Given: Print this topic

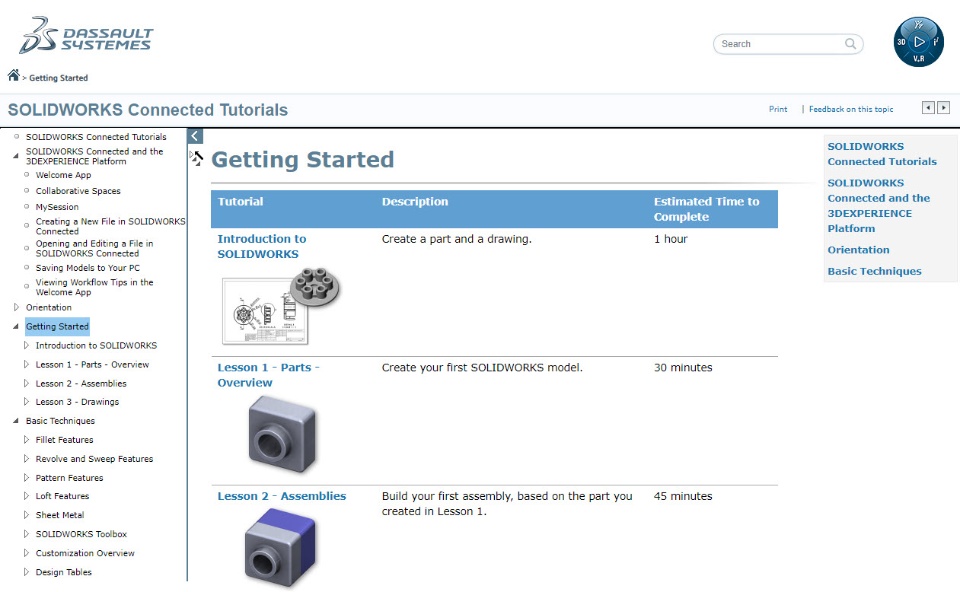Looking at the screenshot, I should (x=778, y=109).
